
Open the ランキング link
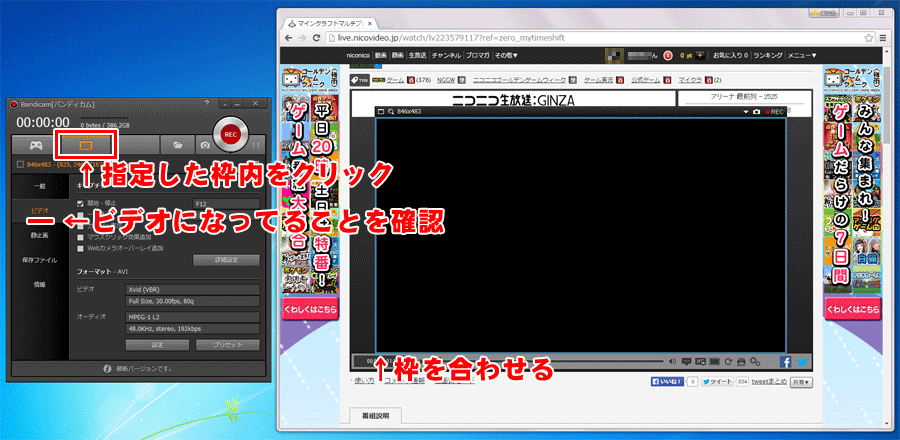click(x=767, y=56)
